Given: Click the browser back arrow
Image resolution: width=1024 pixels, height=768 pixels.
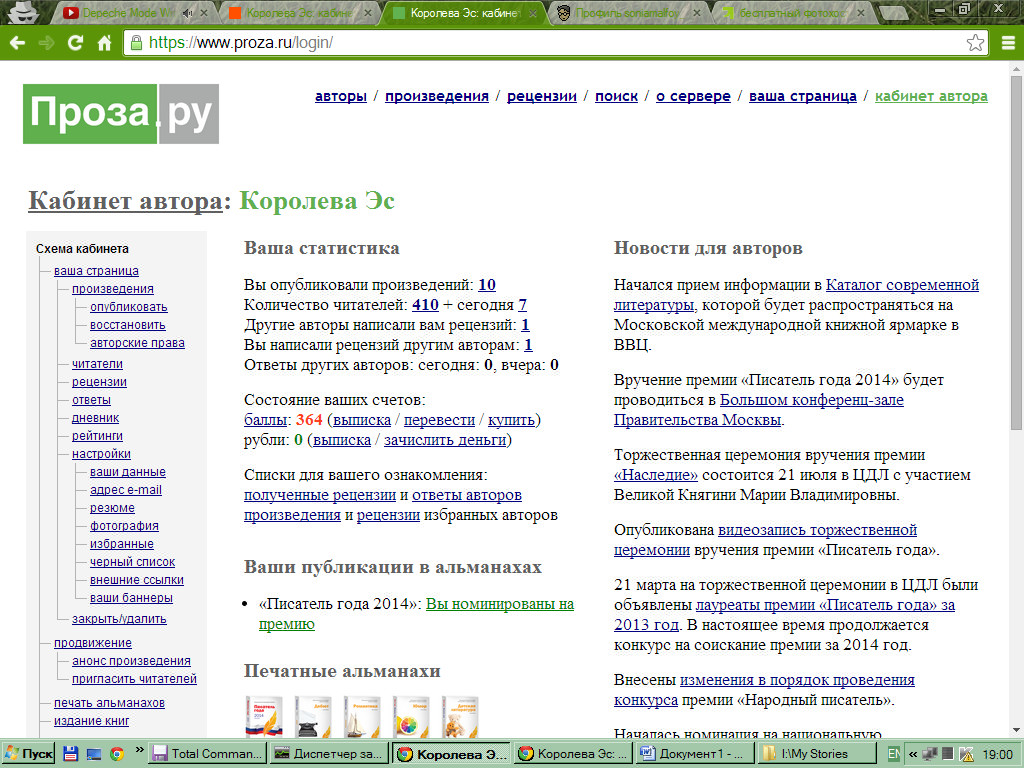Looking at the screenshot, I should pyautogui.click(x=17, y=43).
